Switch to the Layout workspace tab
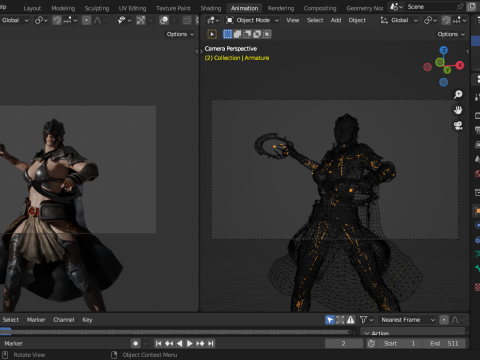Viewport: 480px width, 360px height. click(x=32, y=8)
